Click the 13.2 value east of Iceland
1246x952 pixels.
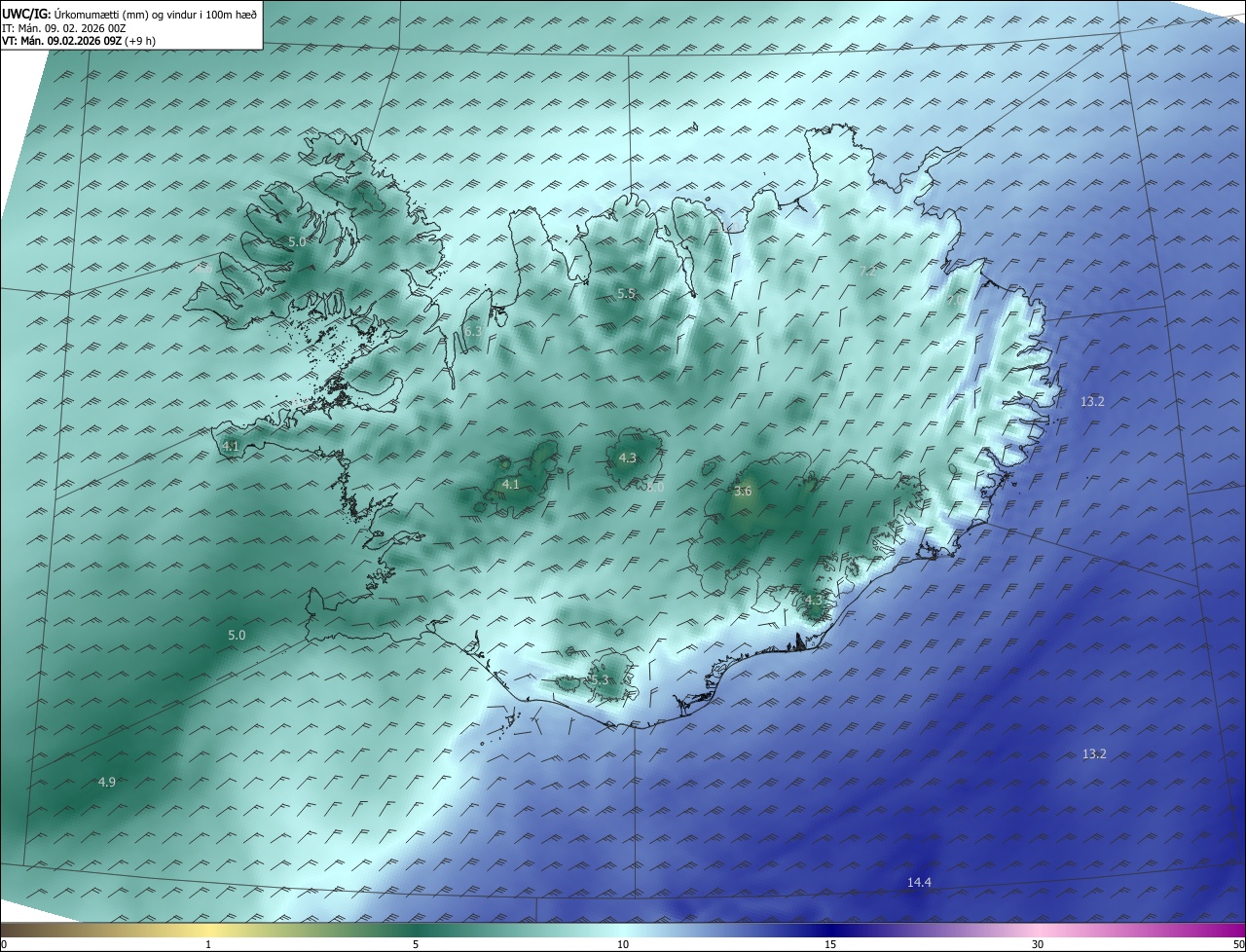click(x=1093, y=402)
